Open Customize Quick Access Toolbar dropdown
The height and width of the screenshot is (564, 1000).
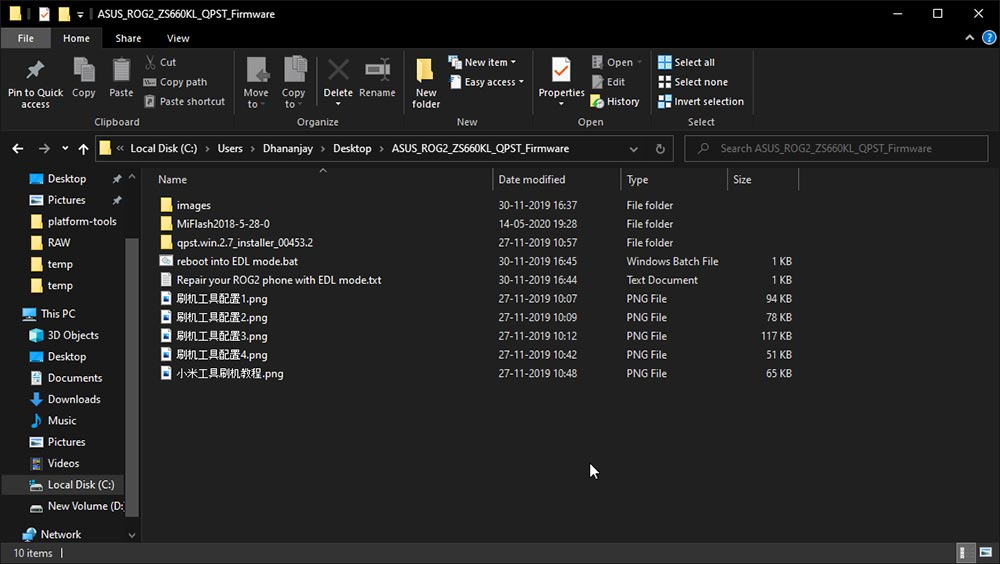tap(80, 14)
